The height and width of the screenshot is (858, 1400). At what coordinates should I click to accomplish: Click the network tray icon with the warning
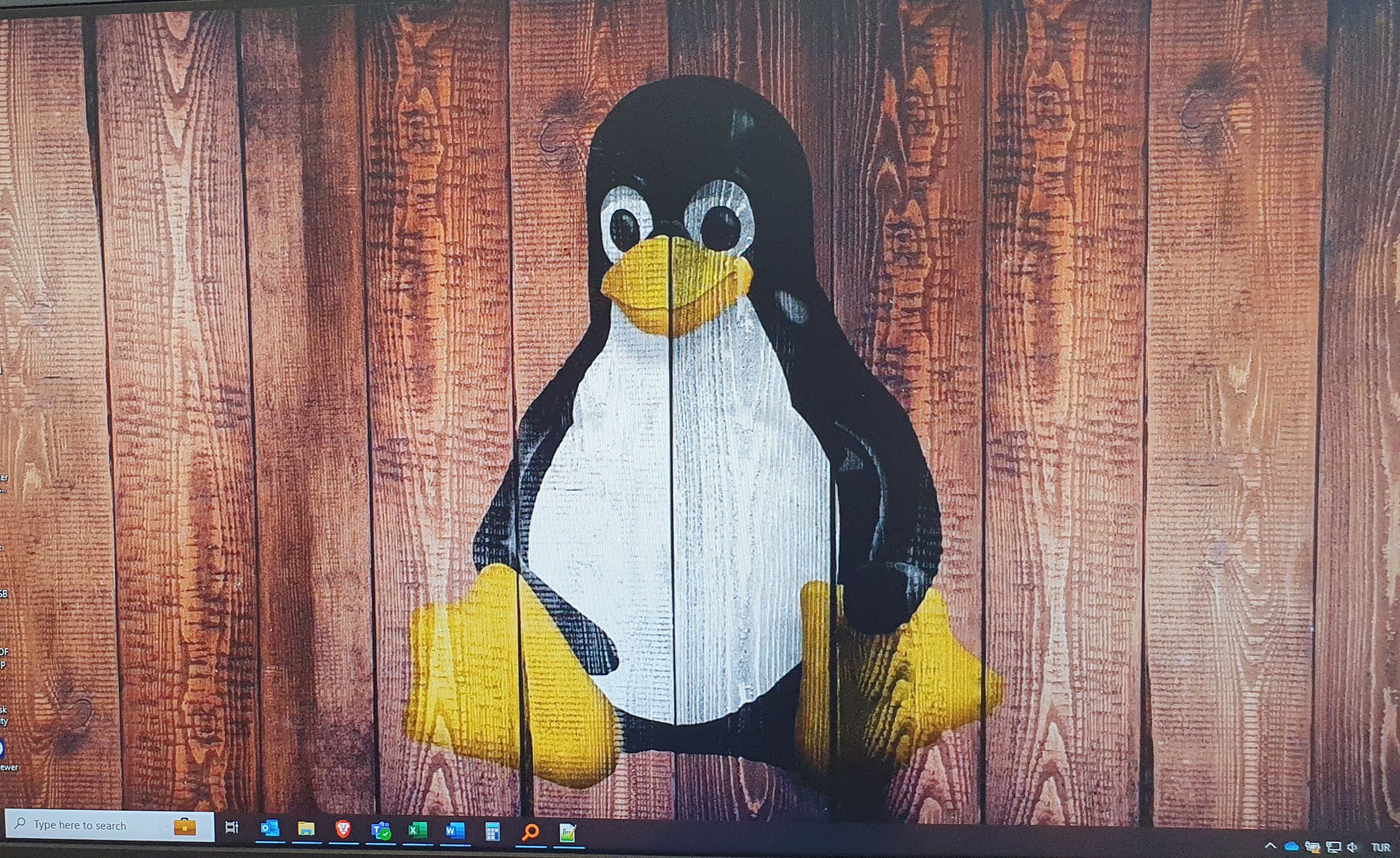tap(1312, 847)
